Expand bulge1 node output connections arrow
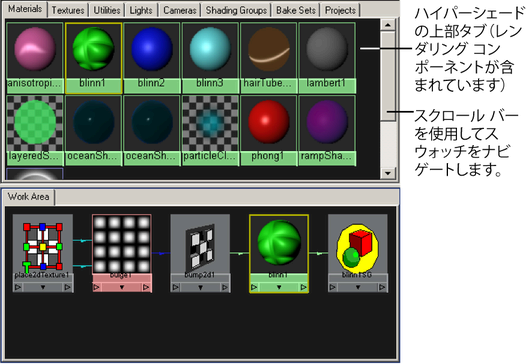The image size is (526, 364). point(146,287)
